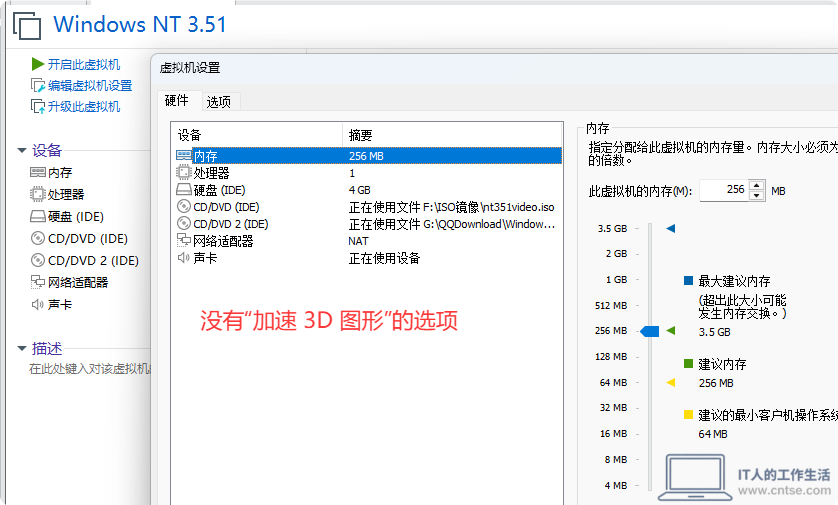Click the VM window icon beside Windows NT 3.51

coord(27,25)
